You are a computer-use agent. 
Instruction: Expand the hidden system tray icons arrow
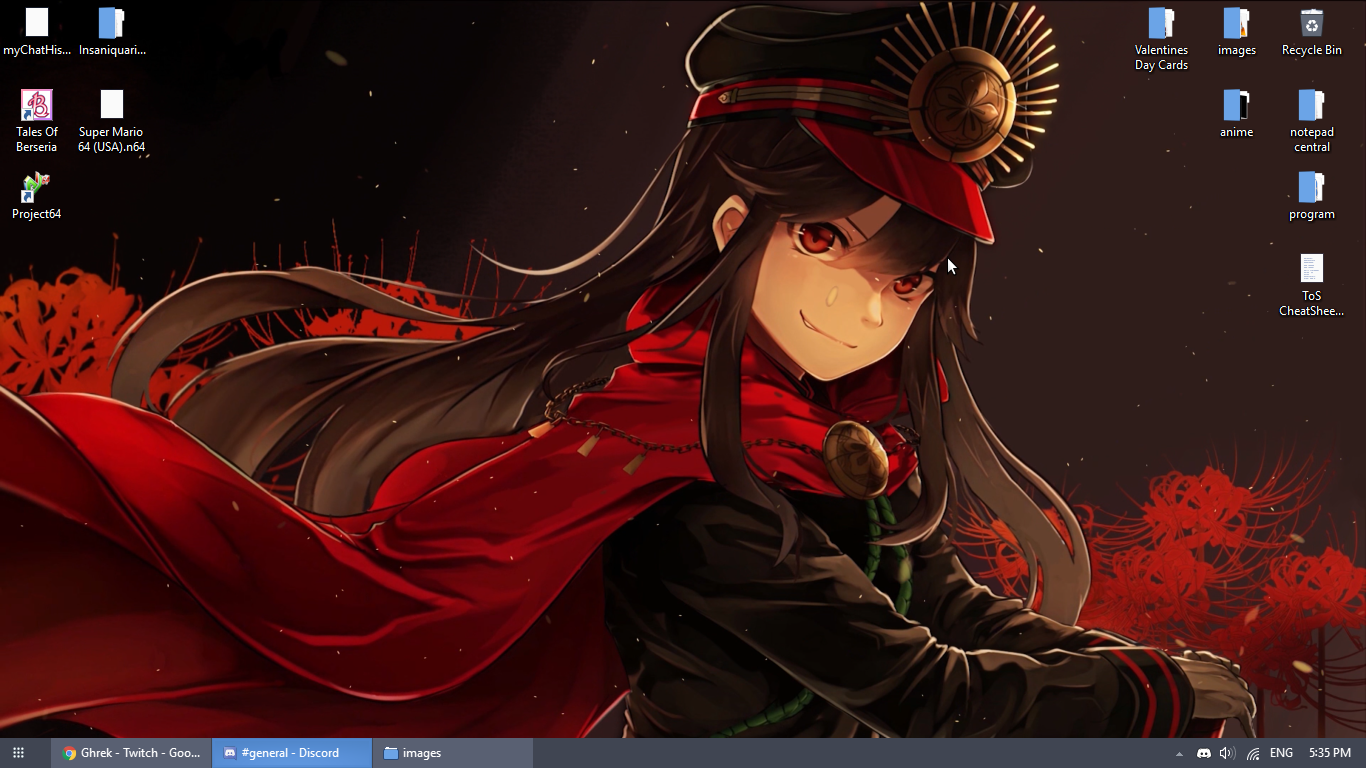(1179, 753)
